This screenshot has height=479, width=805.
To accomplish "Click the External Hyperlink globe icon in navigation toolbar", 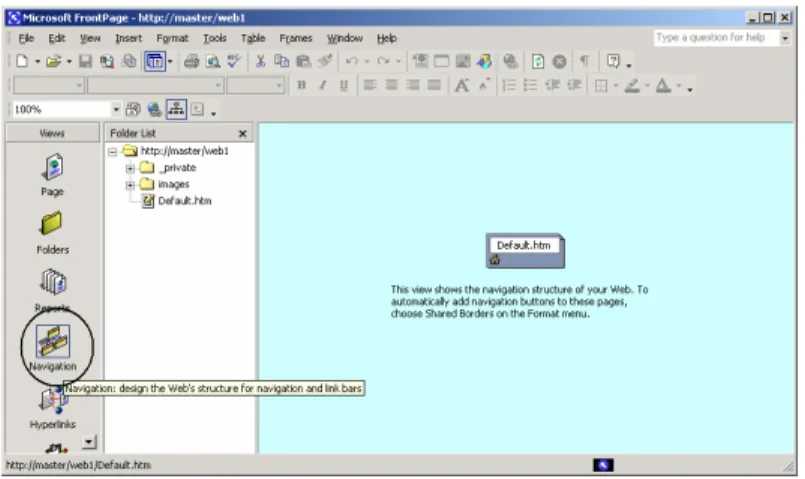I will click(154, 109).
